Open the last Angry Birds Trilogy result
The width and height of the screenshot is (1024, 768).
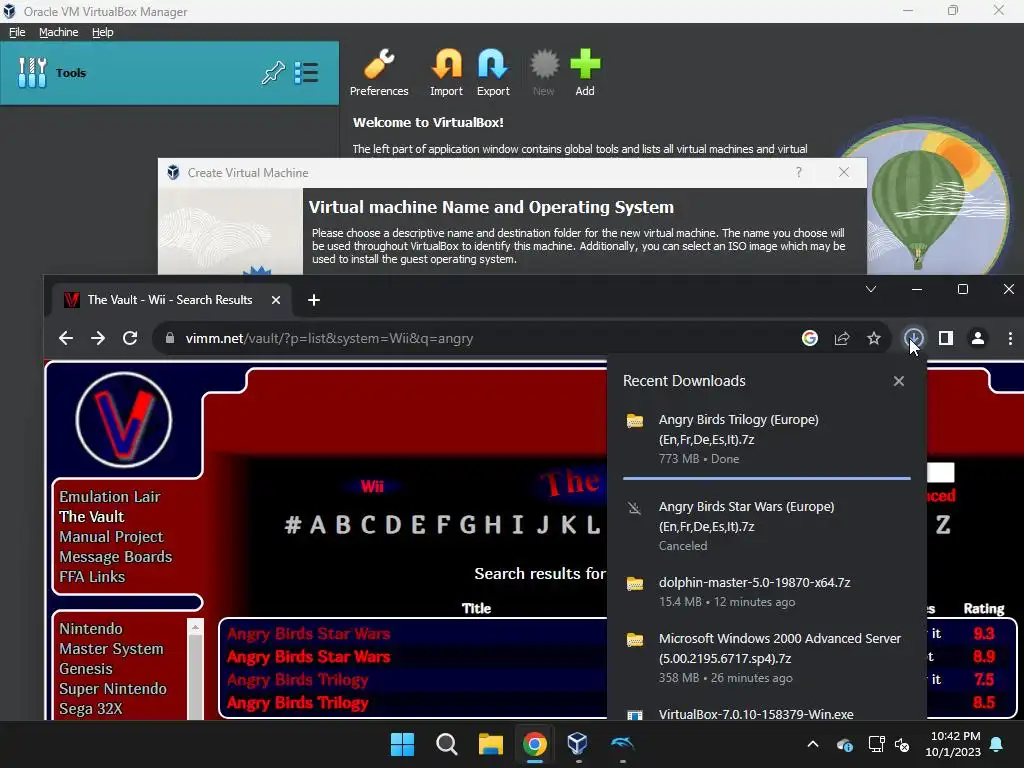297,703
